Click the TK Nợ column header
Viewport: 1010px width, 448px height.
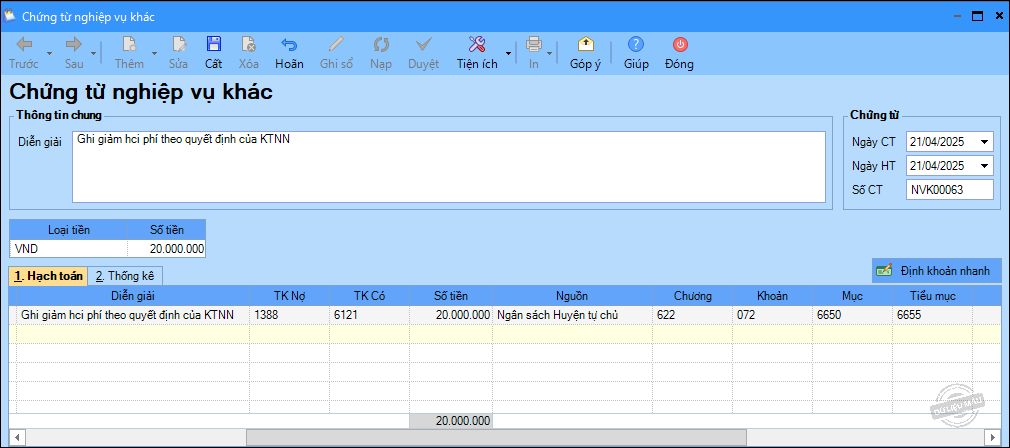click(289, 296)
